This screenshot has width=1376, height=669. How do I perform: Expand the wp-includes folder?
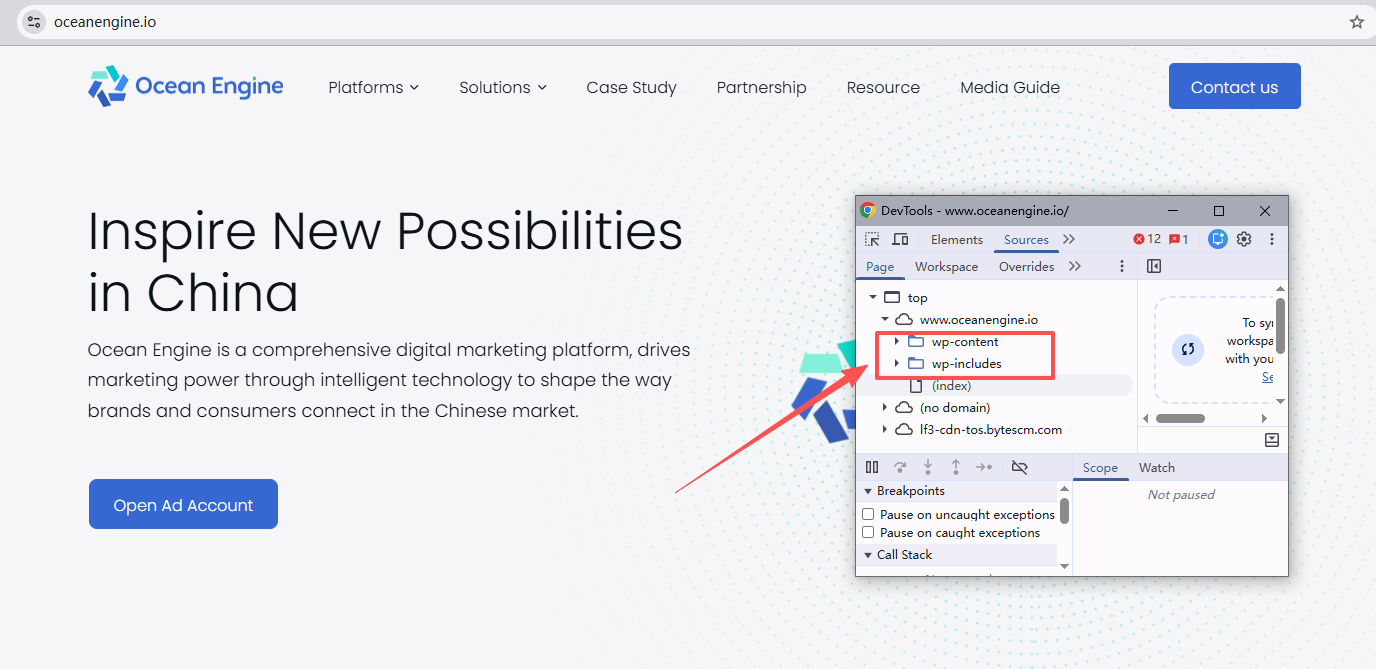[896, 364]
